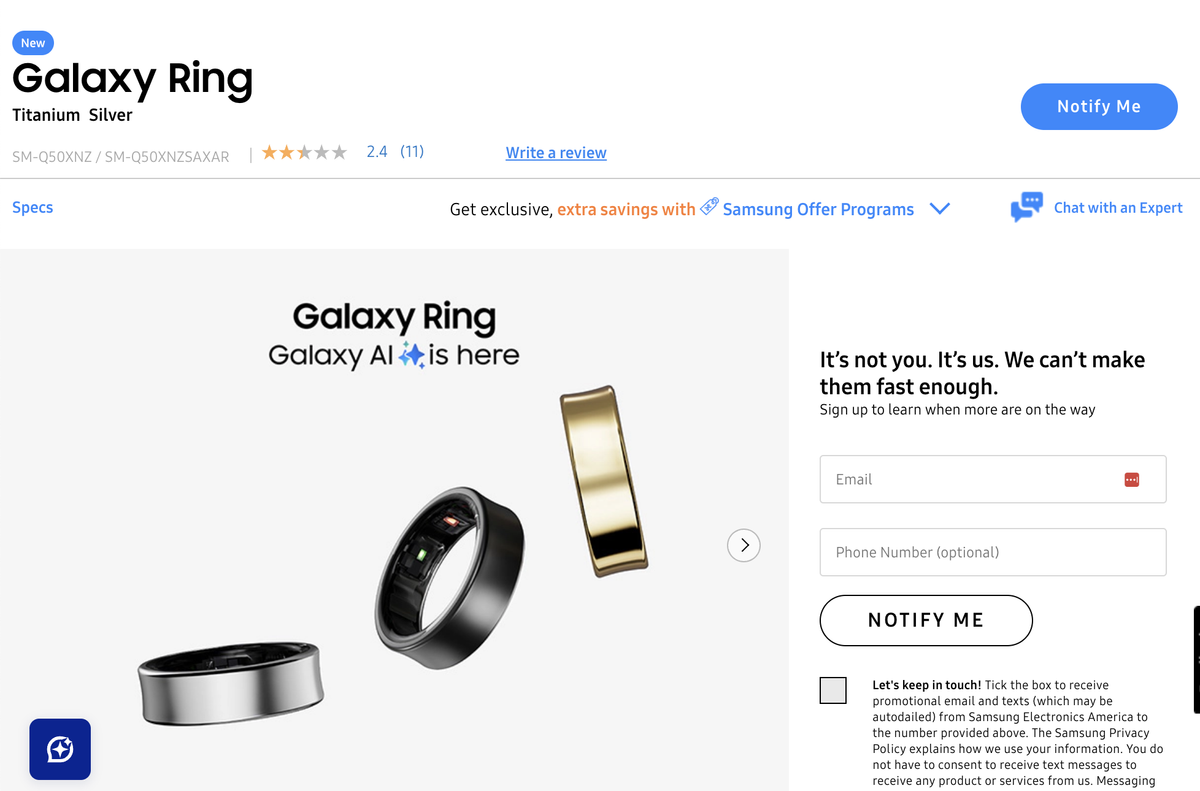Open the blue AI chat assistant bubble
The height and width of the screenshot is (791, 1200).
[x=59, y=749]
